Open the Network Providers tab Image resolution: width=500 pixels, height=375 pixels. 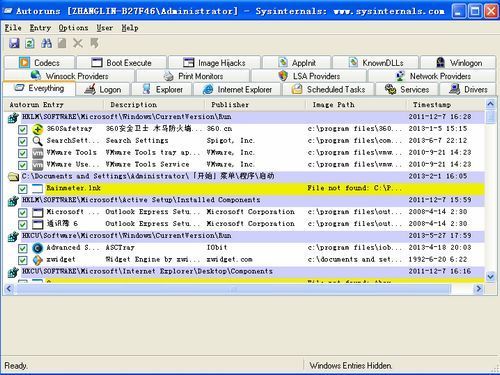[x=432, y=76]
